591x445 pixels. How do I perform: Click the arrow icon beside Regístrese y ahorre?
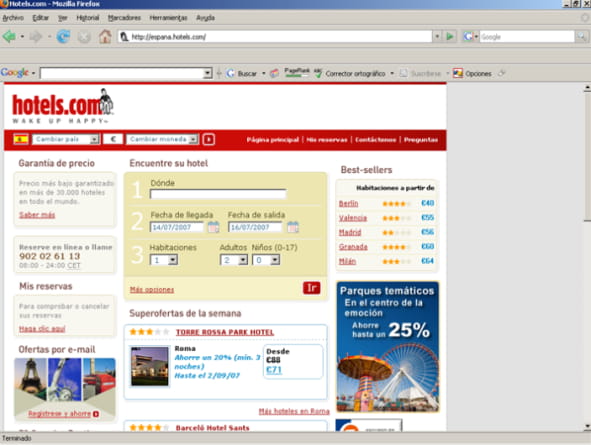(x=96, y=414)
